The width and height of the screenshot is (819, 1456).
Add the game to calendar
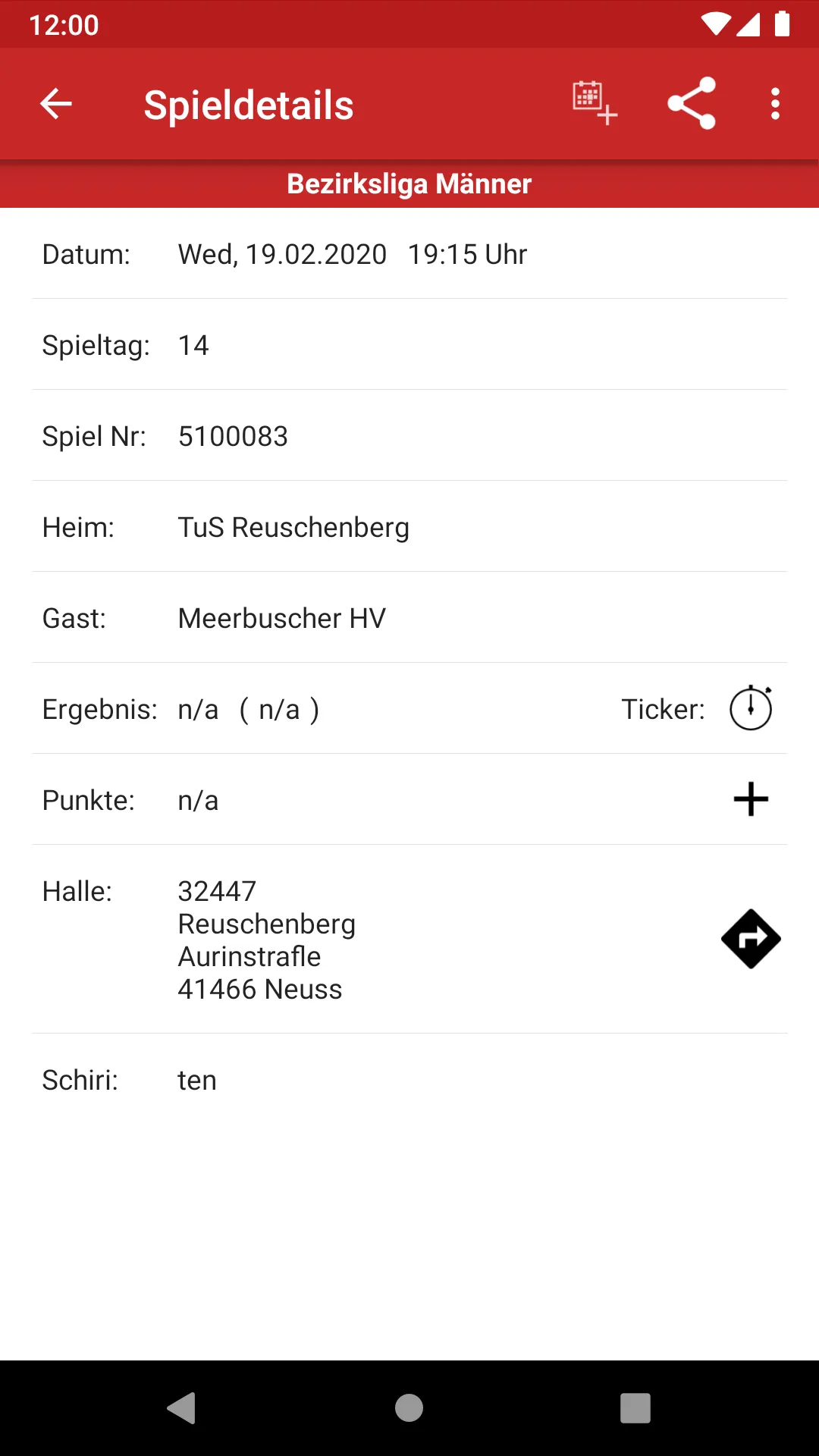pos(594,103)
